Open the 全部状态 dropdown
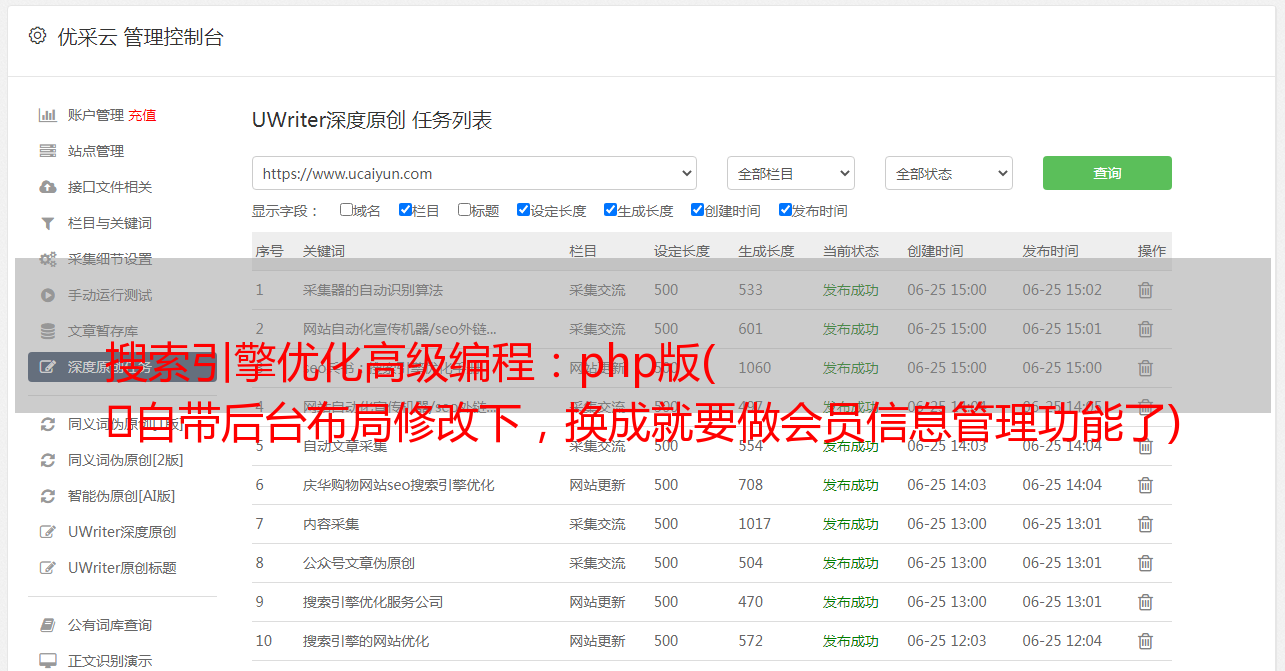 coord(949,173)
